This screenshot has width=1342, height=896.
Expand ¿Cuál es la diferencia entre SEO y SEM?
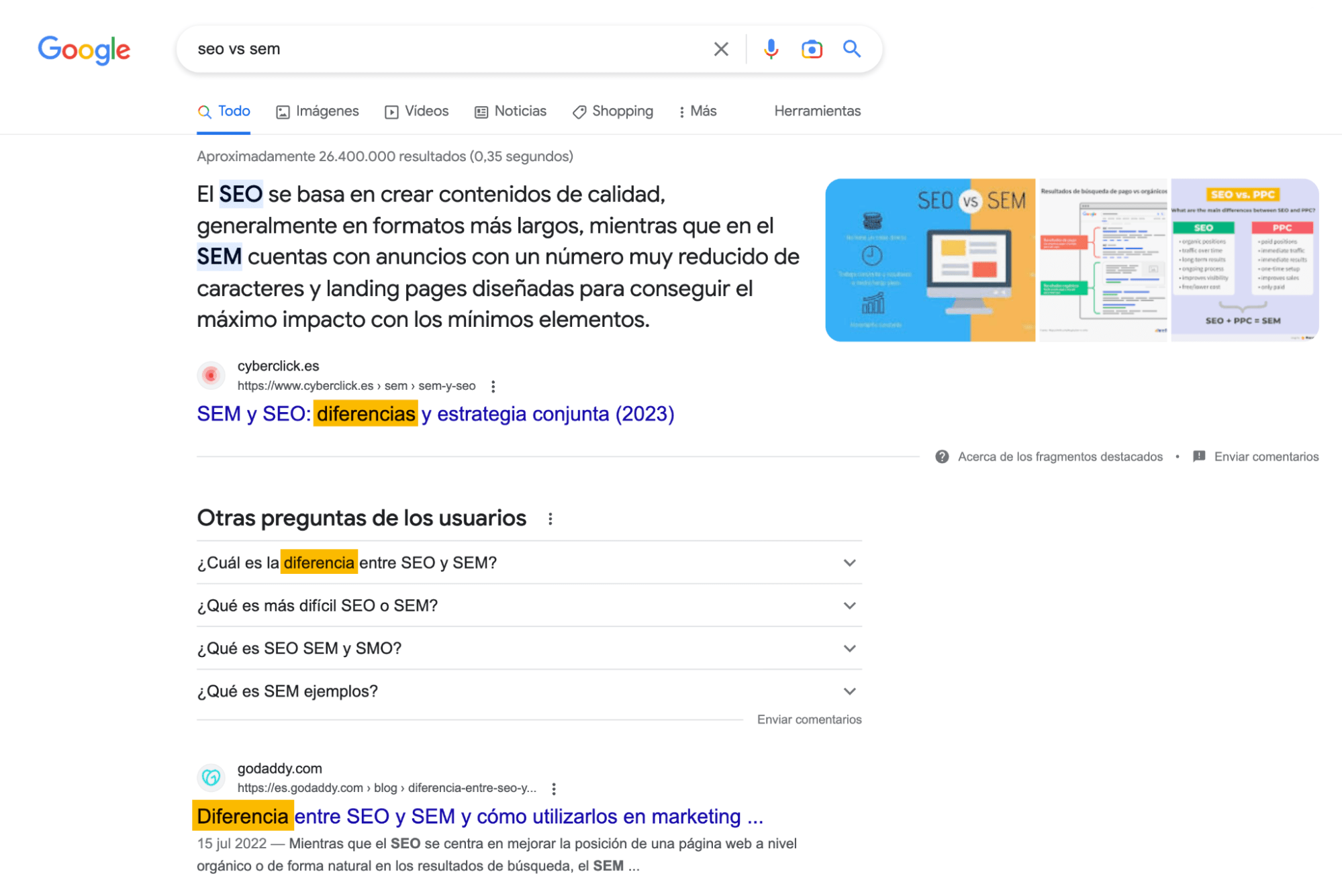(849, 562)
